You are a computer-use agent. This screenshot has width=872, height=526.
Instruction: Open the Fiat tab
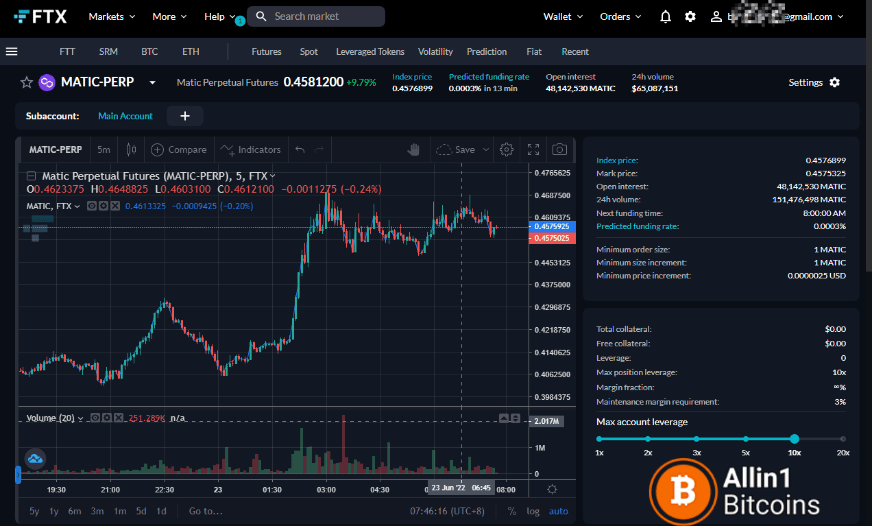point(534,52)
